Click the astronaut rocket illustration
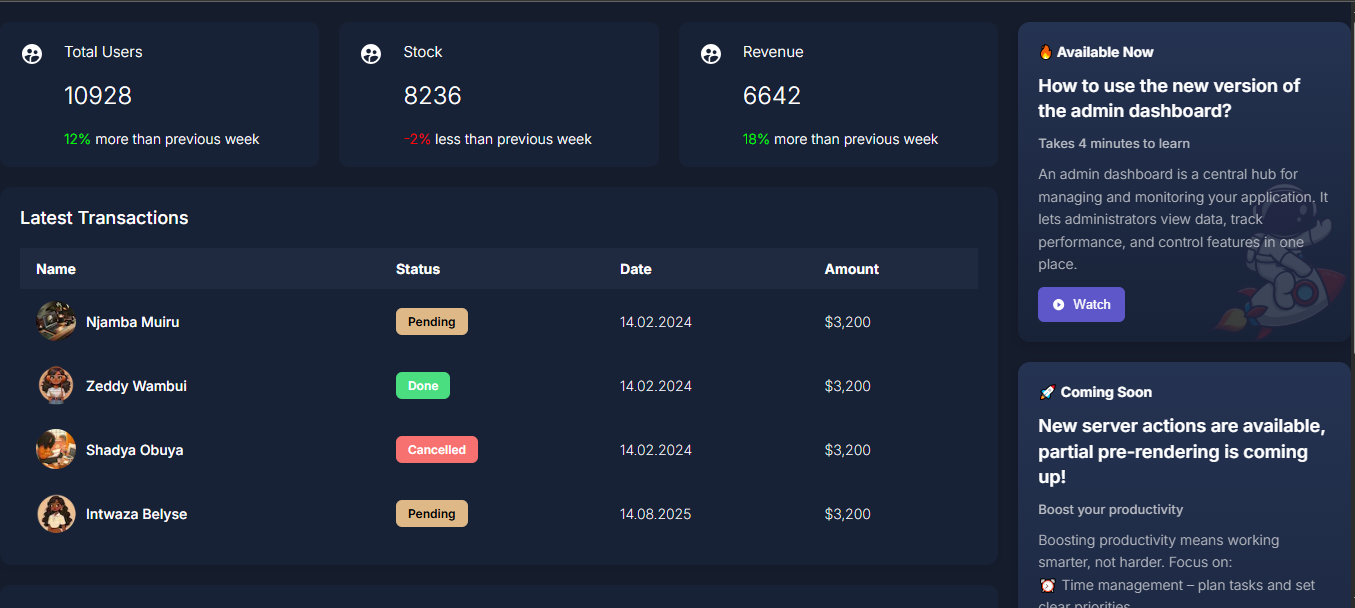The height and width of the screenshot is (608, 1355). 1283,270
